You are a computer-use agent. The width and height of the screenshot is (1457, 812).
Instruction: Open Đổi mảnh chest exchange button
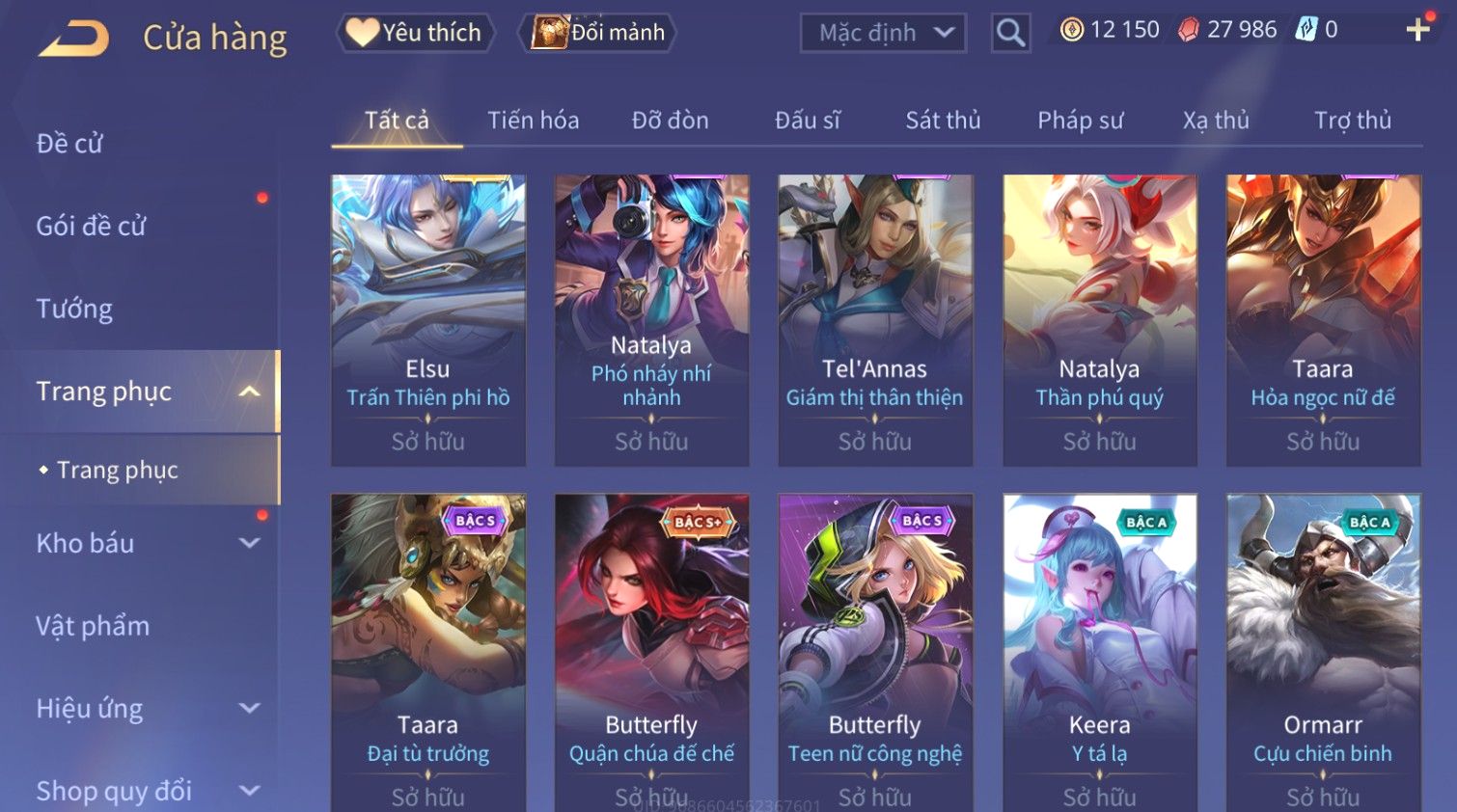coord(598,33)
